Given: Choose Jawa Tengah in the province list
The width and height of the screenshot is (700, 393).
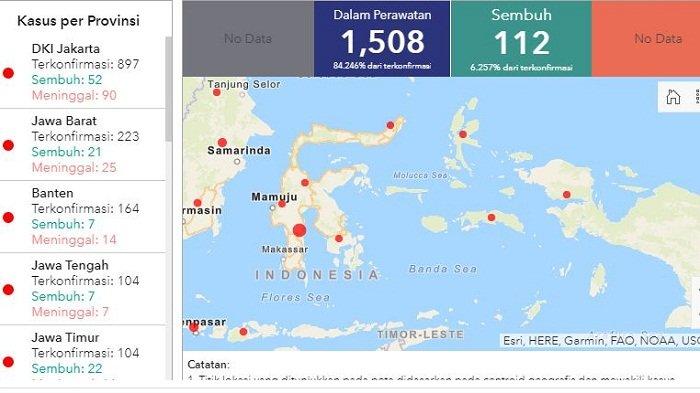Looking at the screenshot, I should [x=83, y=289].
